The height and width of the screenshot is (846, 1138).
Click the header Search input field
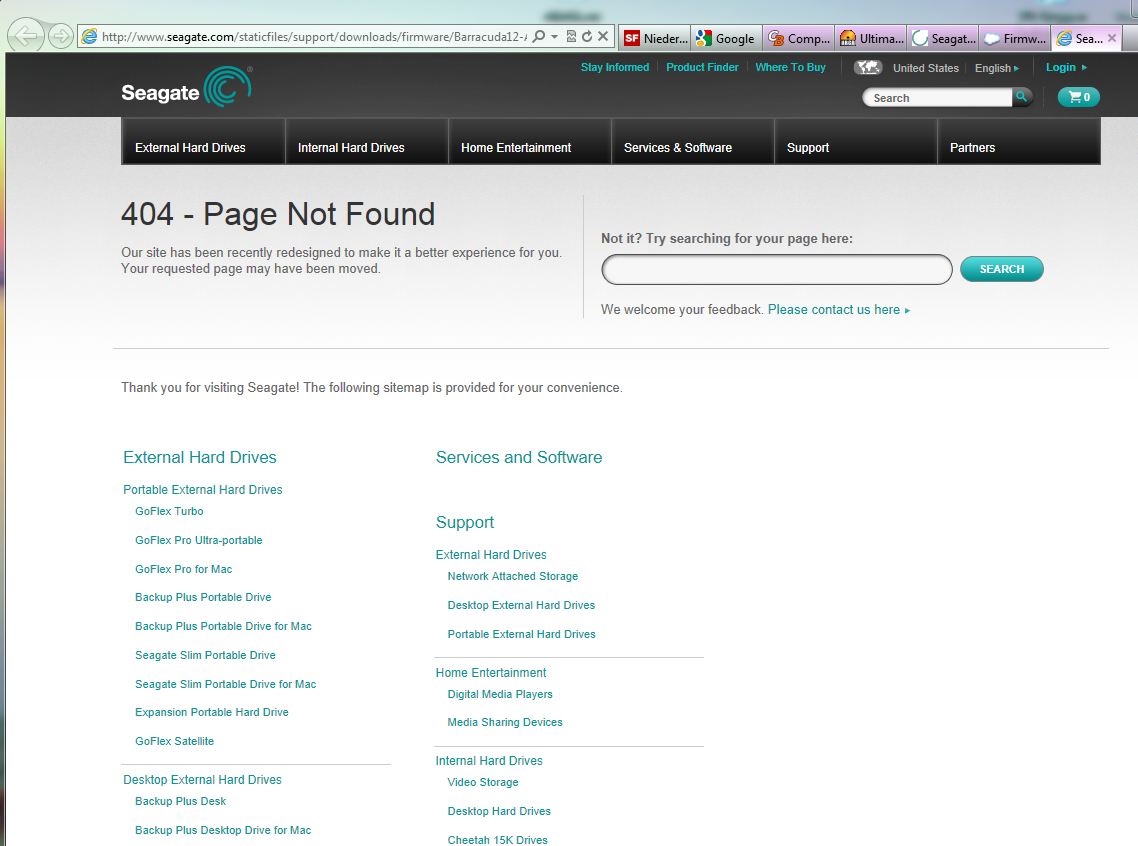(x=937, y=97)
